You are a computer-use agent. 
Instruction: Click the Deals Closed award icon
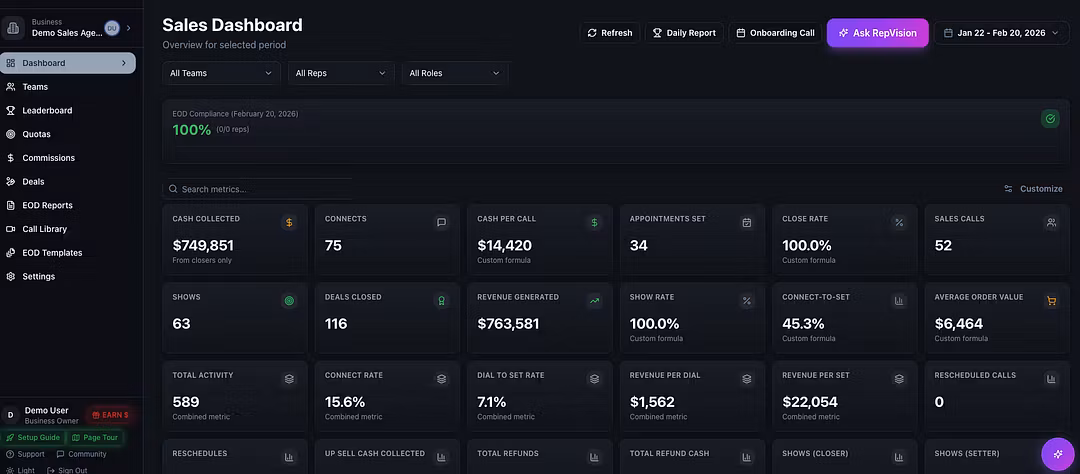(442, 301)
